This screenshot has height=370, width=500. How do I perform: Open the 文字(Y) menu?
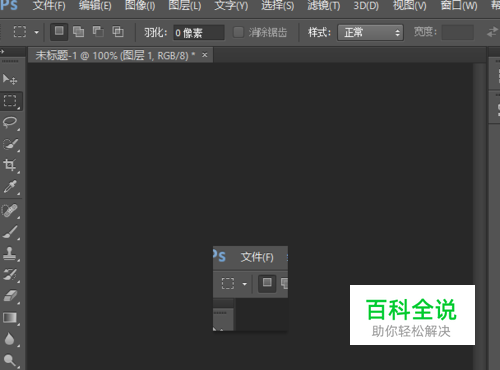click(x=231, y=6)
